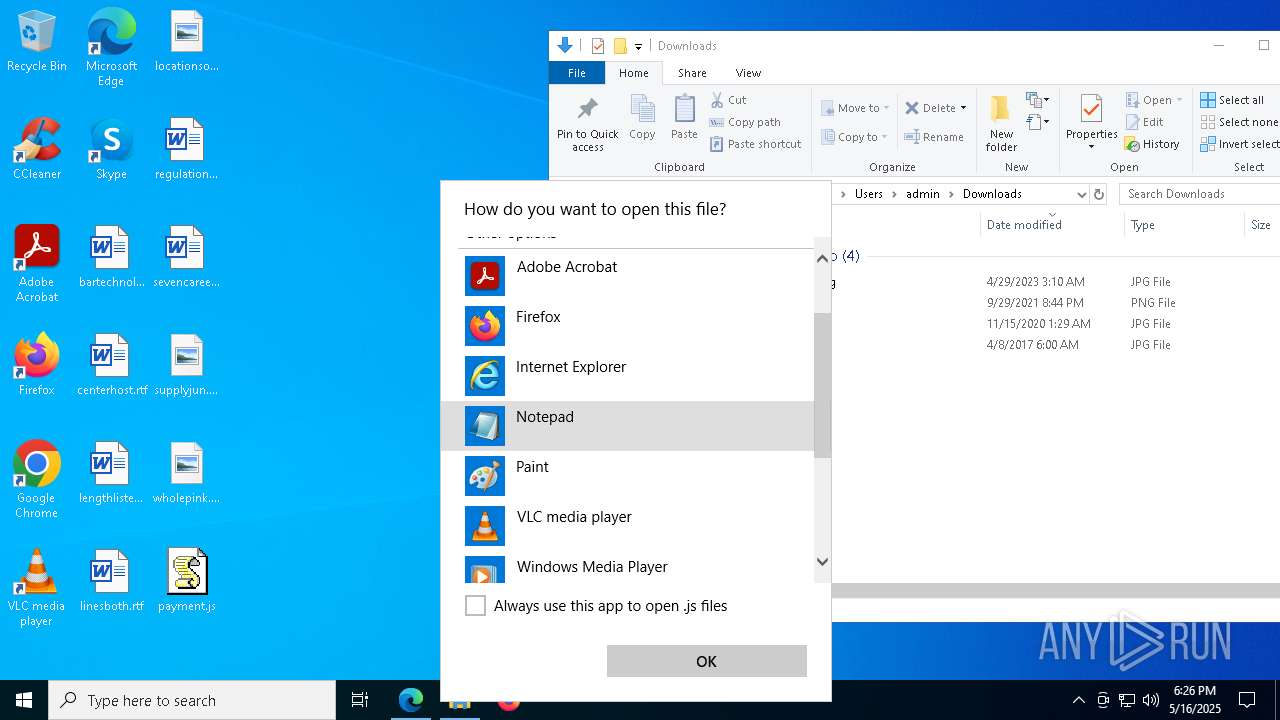The image size is (1280, 720).
Task: Open the Delete dropdown arrow
Action: (x=963, y=108)
